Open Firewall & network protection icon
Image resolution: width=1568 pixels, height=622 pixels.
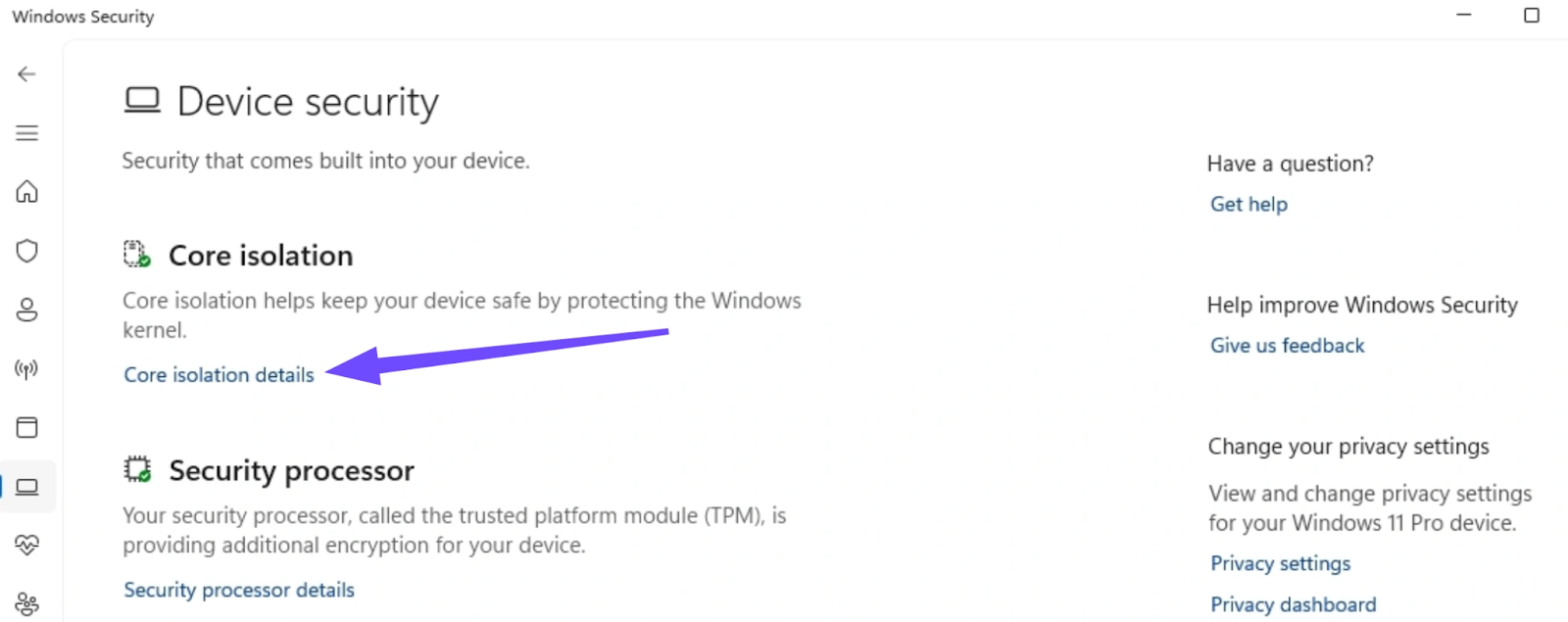coord(26,369)
